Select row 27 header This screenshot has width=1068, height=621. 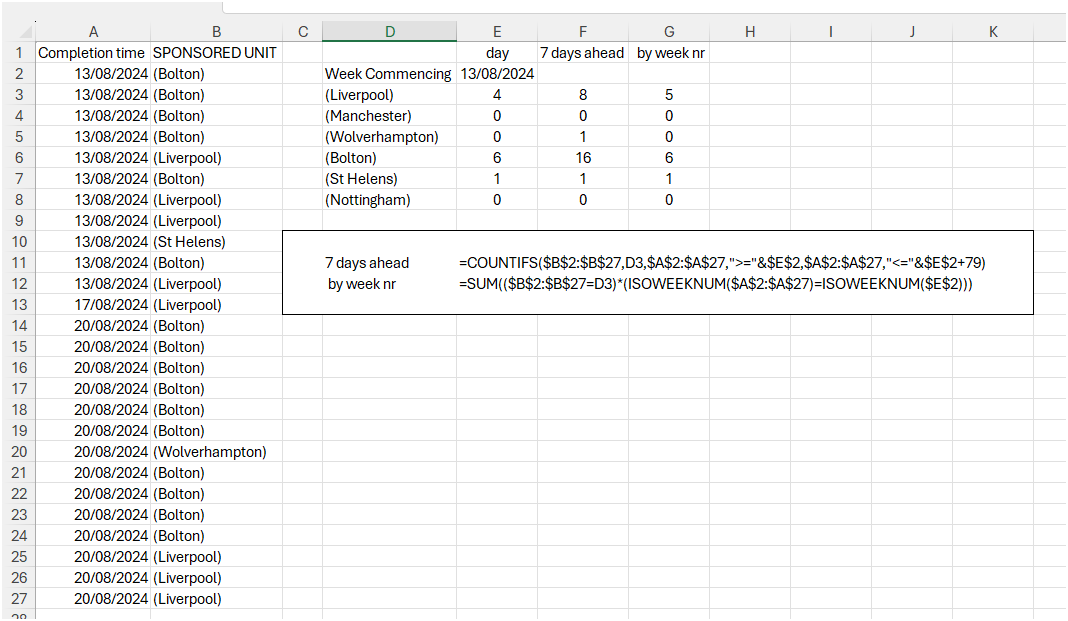click(x=19, y=599)
